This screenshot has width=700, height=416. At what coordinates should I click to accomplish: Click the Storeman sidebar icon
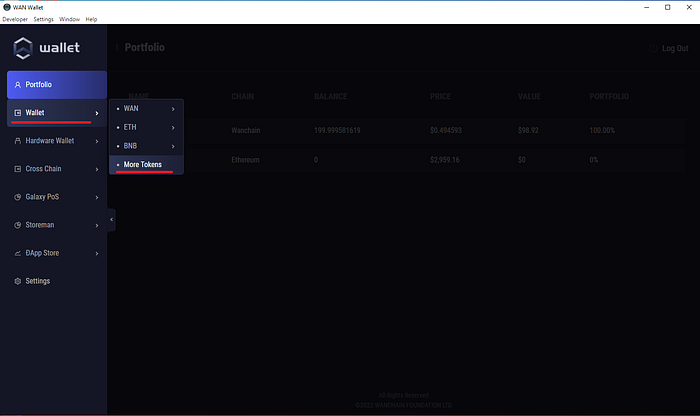17,225
